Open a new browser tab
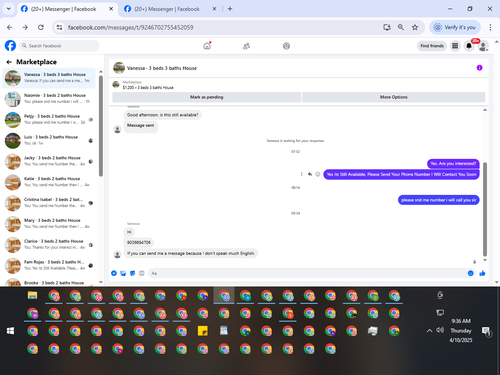Screen dimensions: 500x375 tap(230, 9)
